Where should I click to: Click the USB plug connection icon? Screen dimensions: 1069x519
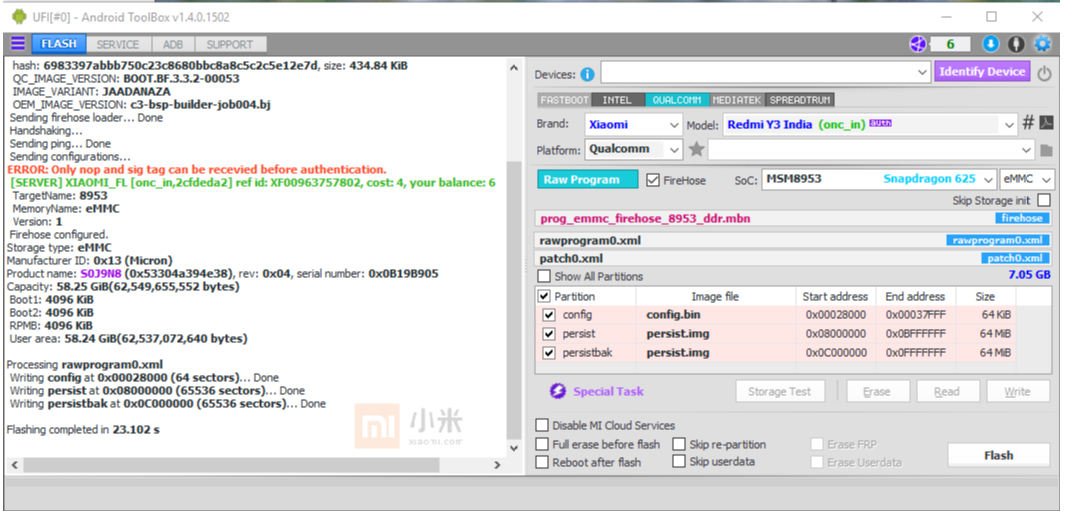point(1016,44)
